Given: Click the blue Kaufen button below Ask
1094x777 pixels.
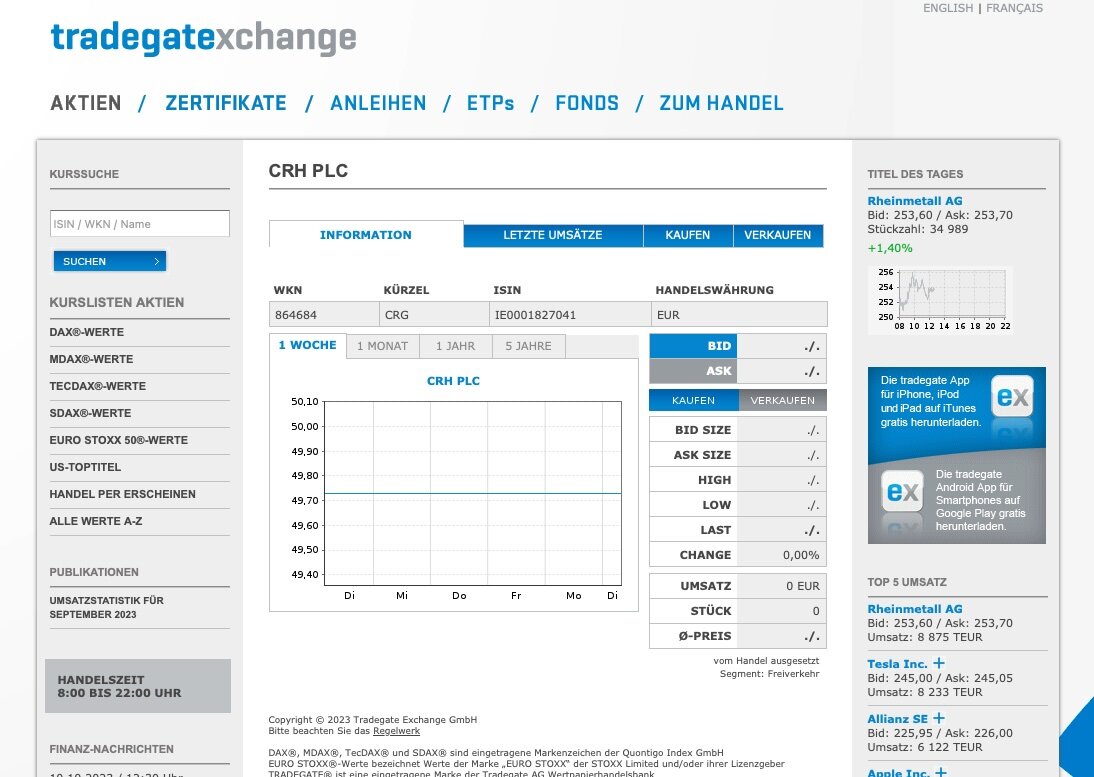Looking at the screenshot, I should tap(694, 400).
